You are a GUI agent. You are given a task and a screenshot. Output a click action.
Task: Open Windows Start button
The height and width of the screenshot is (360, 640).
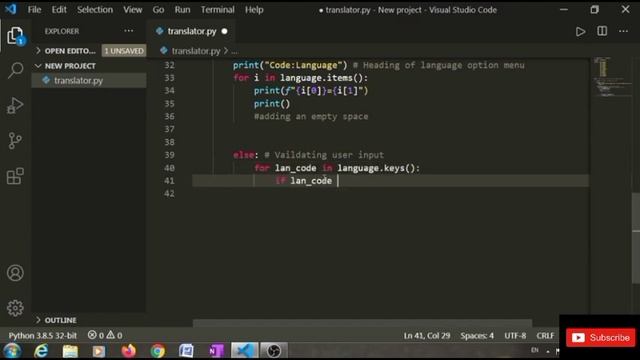pyautogui.click(x=12, y=351)
